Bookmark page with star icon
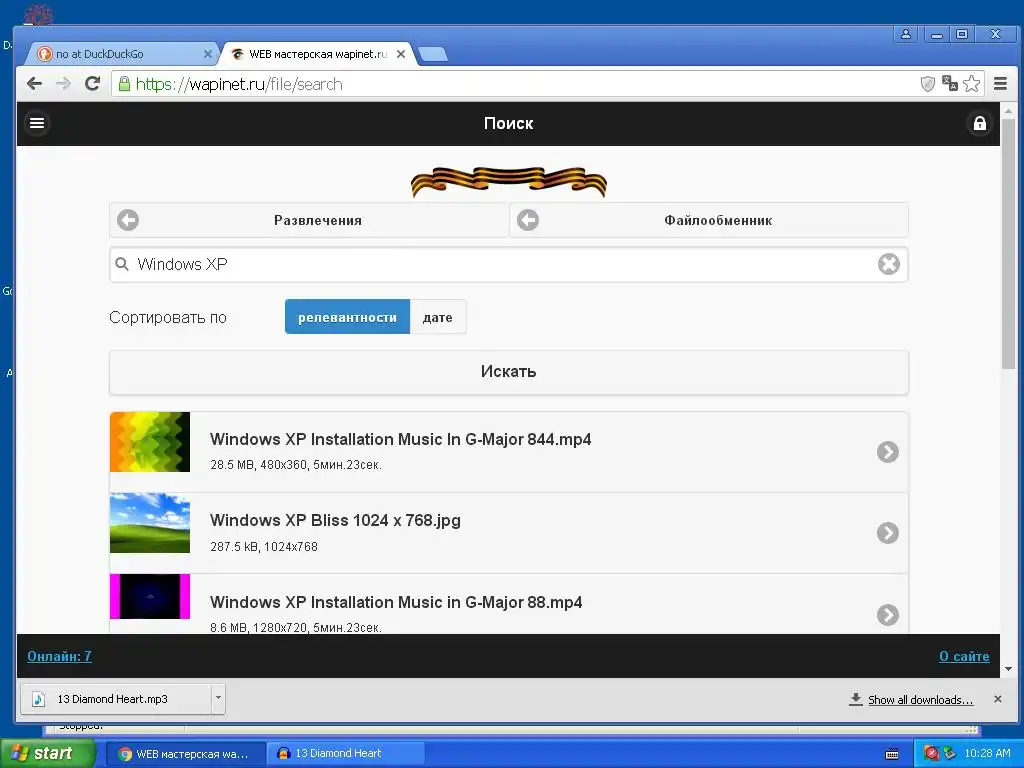 971,84
